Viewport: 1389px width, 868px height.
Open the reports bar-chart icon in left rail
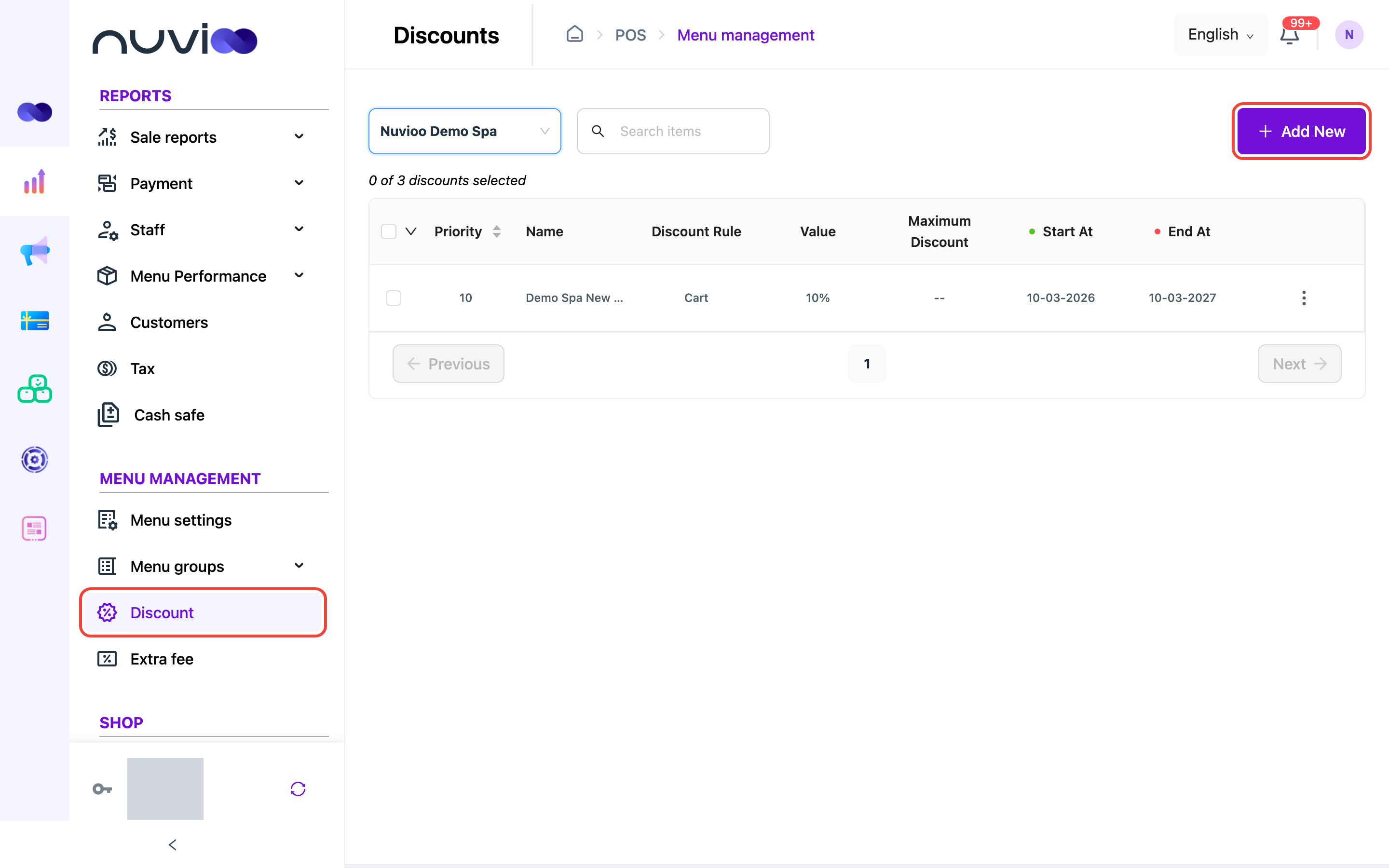tap(34, 181)
